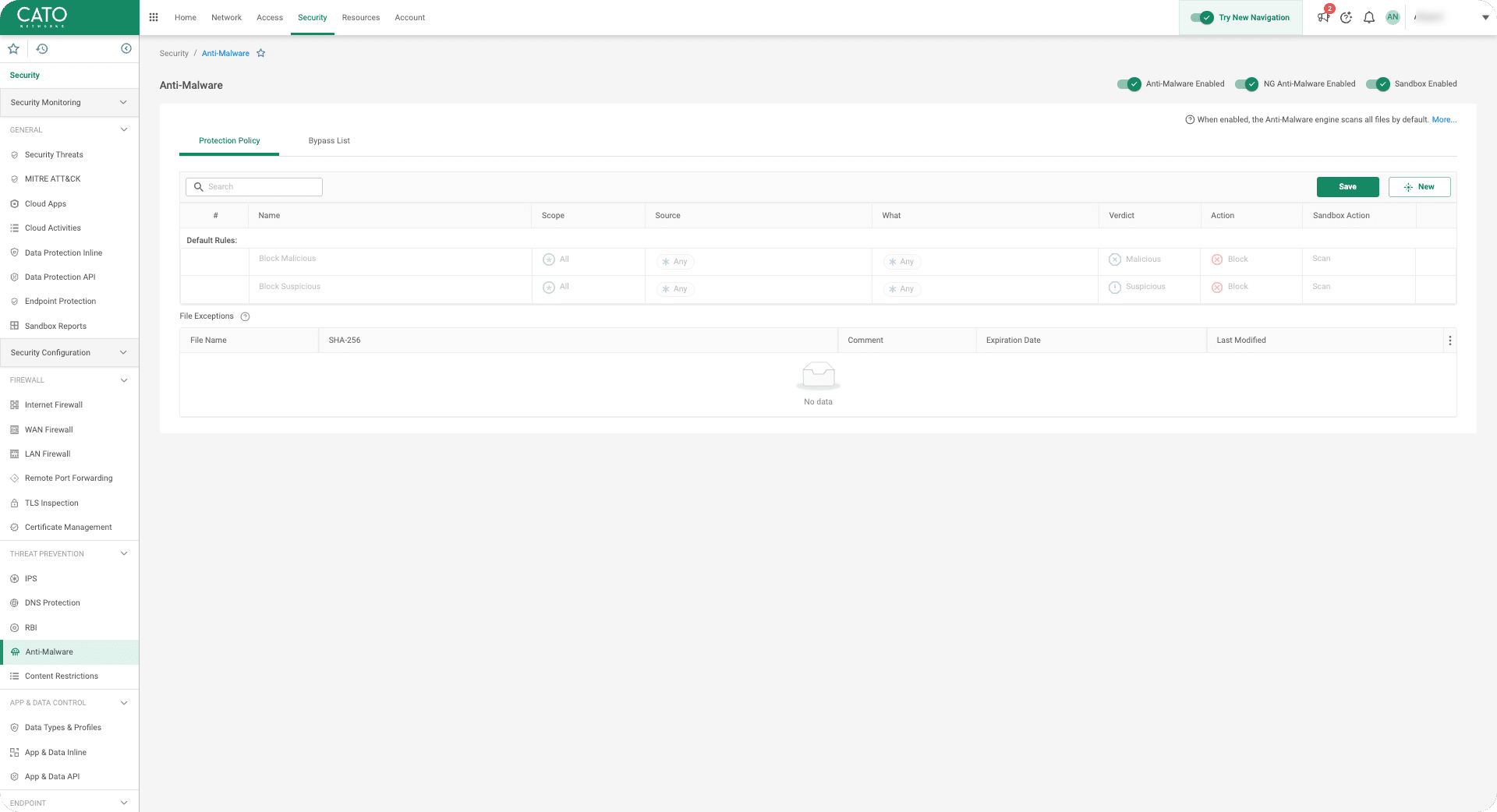The height and width of the screenshot is (812, 1497).
Task: Collapse the Security Configuration section
Action: (123, 352)
